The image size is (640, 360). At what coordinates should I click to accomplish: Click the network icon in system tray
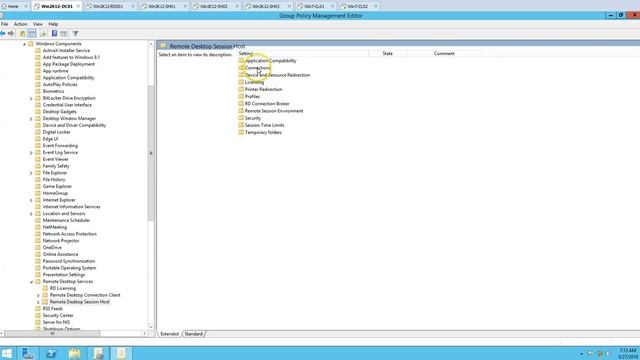(x=600, y=353)
